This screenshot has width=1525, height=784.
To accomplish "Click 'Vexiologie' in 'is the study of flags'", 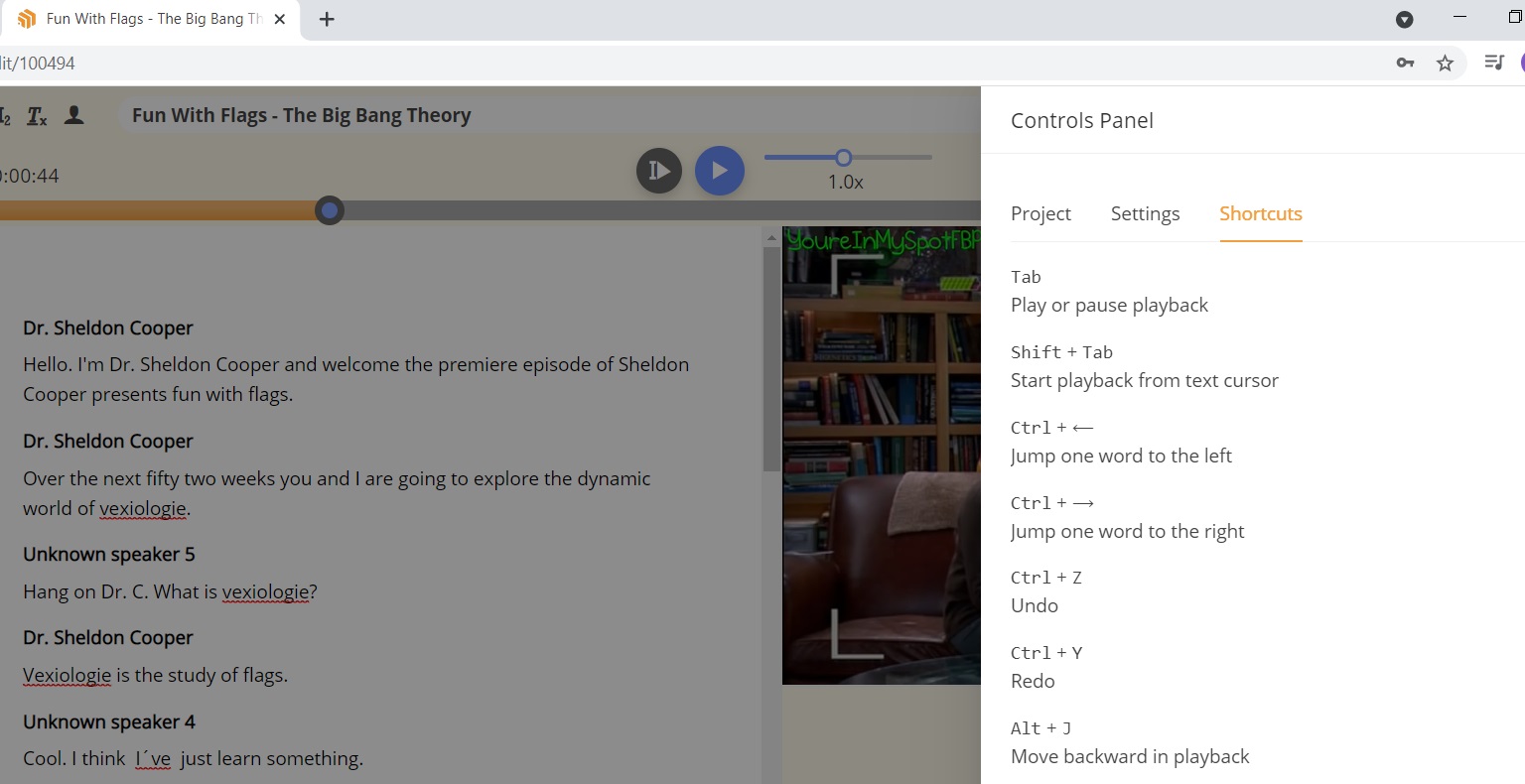I will click(68, 675).
